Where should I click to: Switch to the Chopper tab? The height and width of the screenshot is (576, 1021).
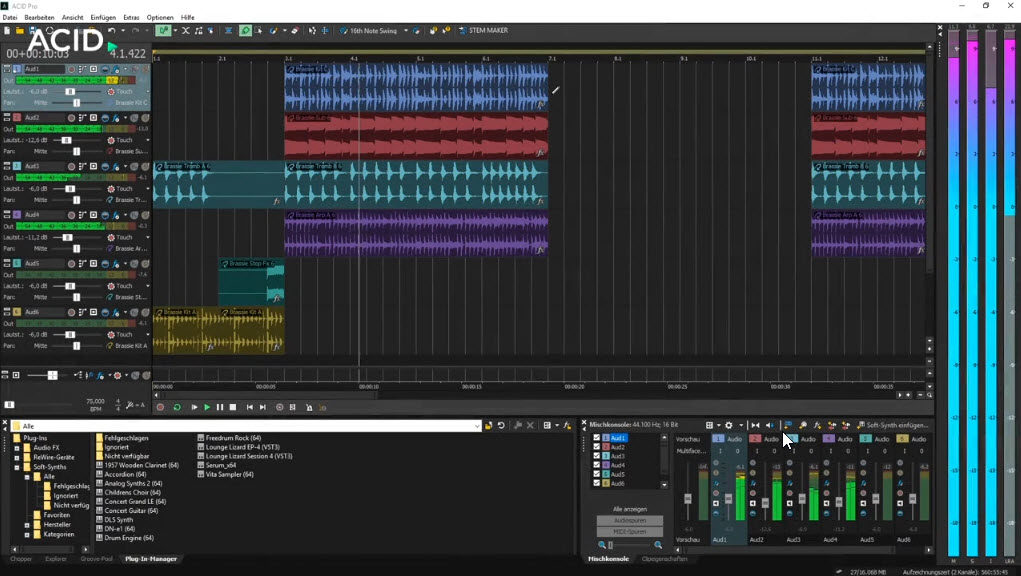pos(21,559)
